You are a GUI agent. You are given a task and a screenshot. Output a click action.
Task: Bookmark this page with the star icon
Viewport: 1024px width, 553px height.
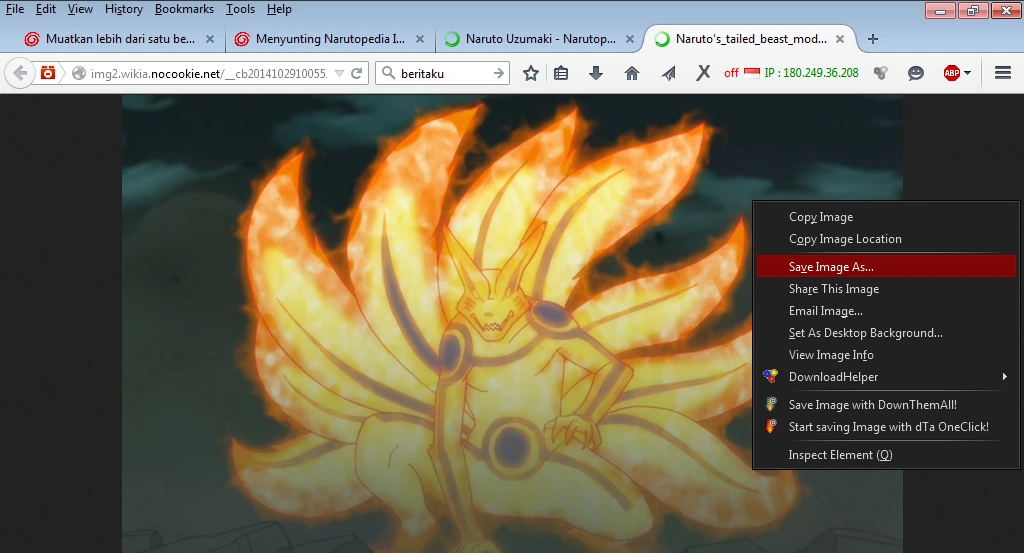pos(531,73)
